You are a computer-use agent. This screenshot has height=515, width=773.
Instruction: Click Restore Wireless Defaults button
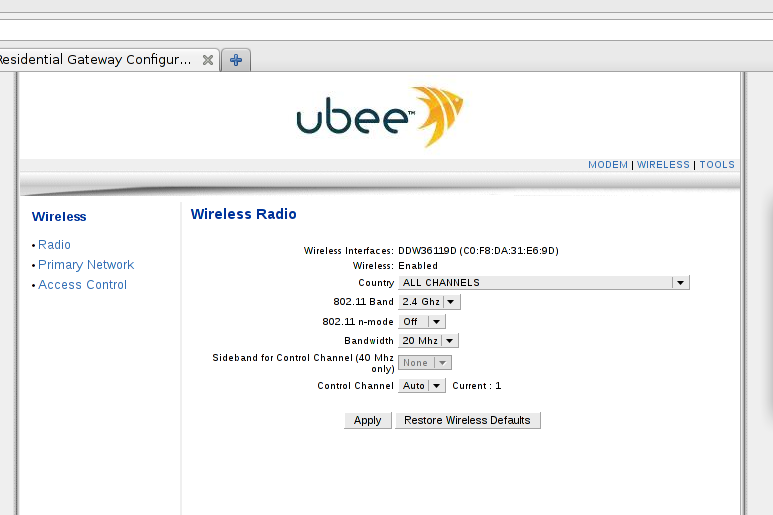467,420
